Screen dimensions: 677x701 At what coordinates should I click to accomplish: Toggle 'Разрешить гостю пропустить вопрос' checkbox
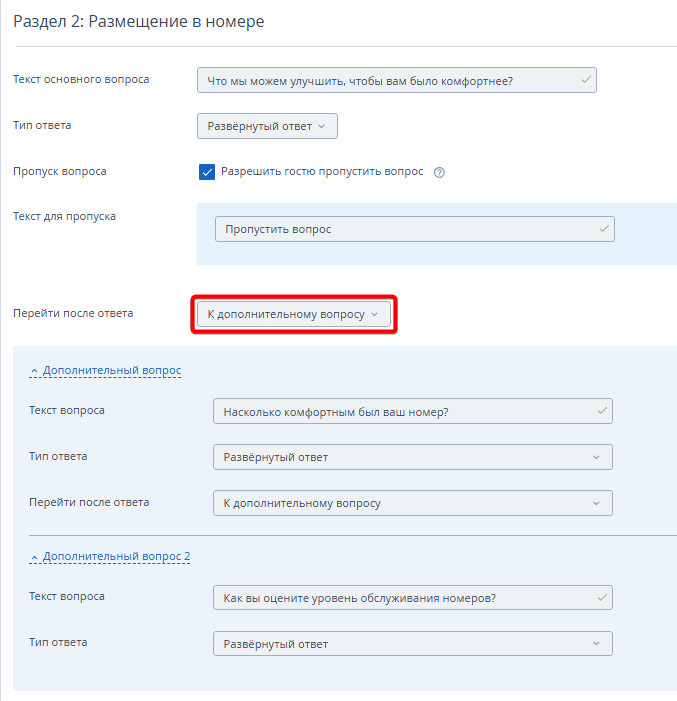(207, 172)
